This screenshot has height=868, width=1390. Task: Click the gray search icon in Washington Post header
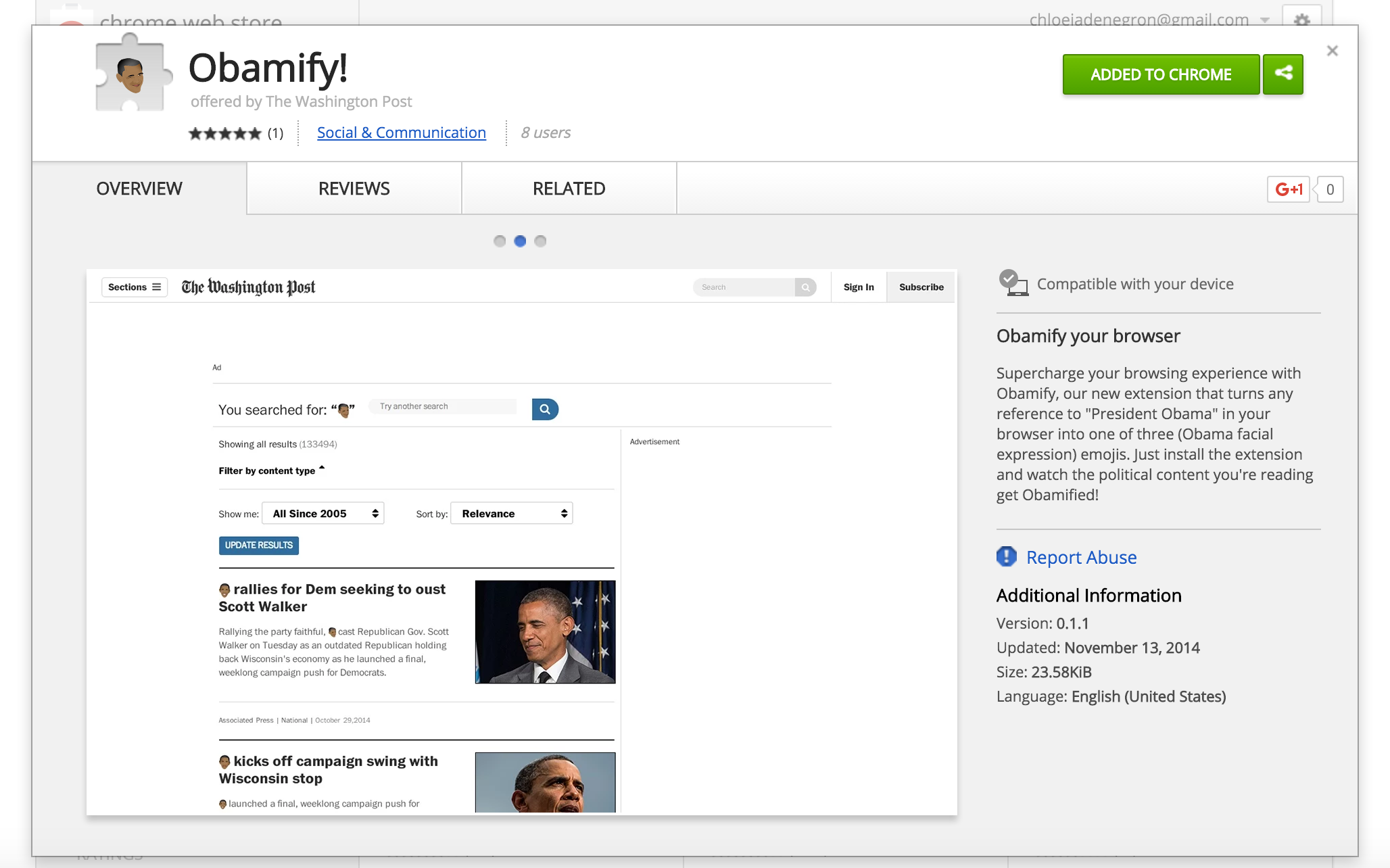click(805, 287)
